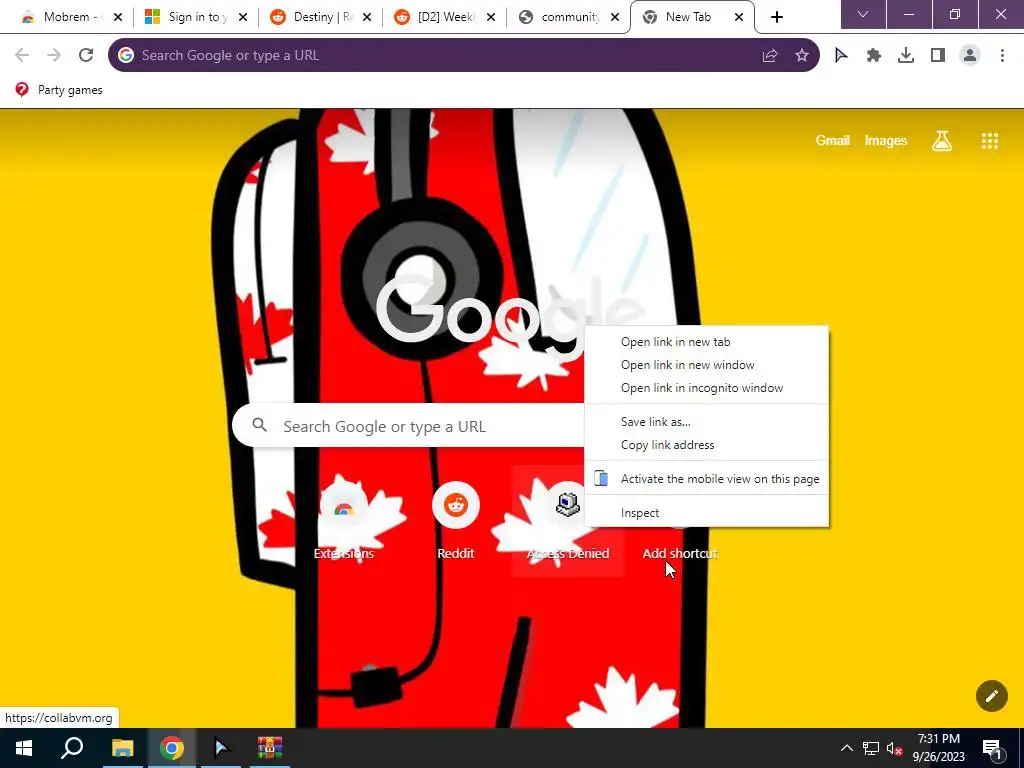Close the Mobrem tab

[x=118, y=18]
